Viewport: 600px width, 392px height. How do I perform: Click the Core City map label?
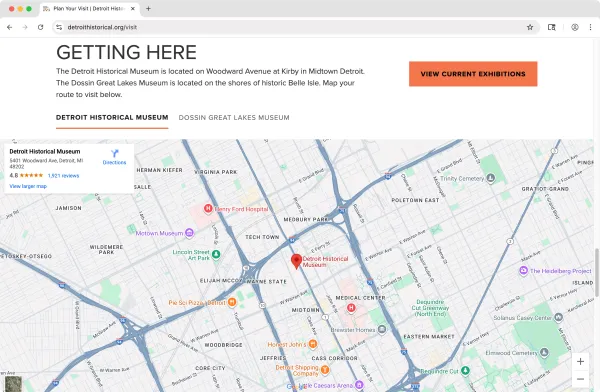[x=210, y=368]
